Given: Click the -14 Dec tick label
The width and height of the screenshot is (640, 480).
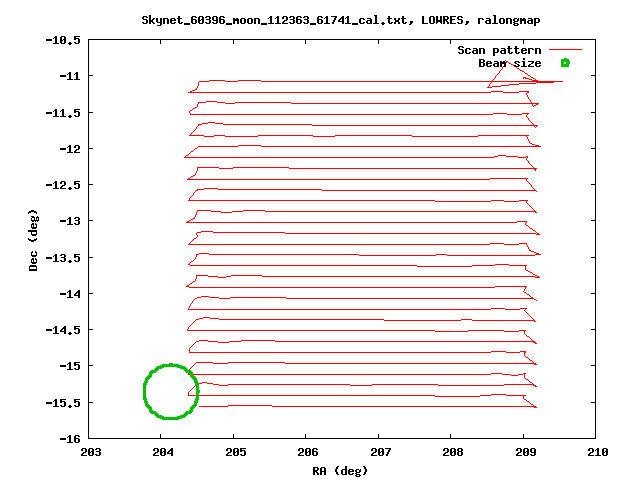Looking at the screenshot, I should 70,293.
